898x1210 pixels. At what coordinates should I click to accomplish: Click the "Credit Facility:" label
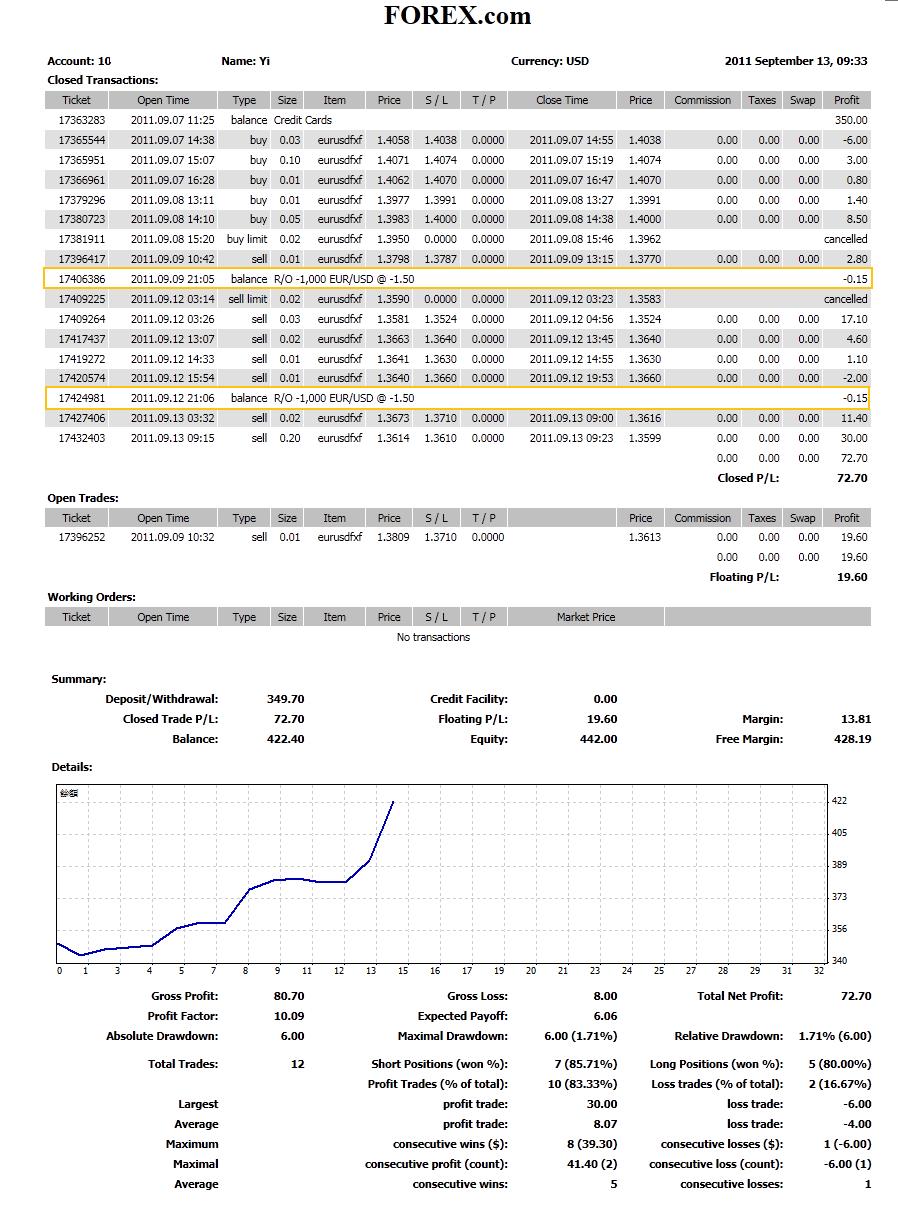pyautogui.click(x=469, y=699)
